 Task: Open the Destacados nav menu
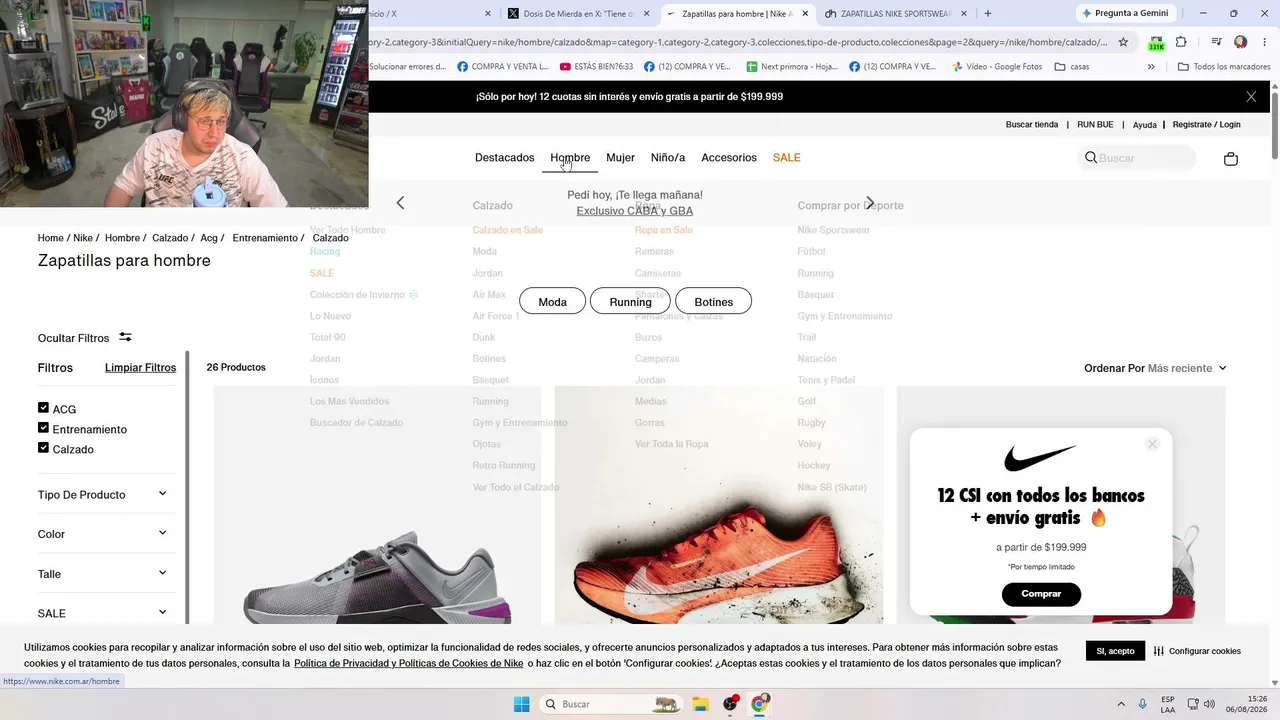(504, 158)
